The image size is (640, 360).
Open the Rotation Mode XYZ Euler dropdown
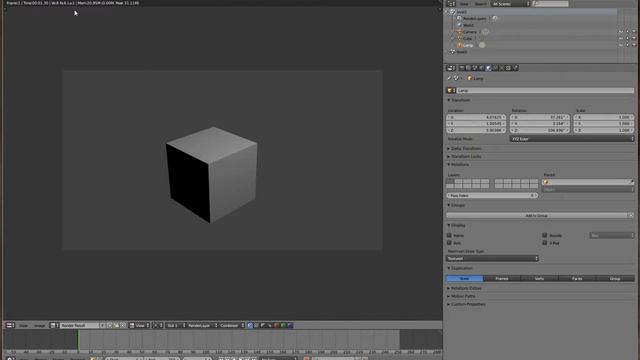pyautogui.click(x=572, y=139)
